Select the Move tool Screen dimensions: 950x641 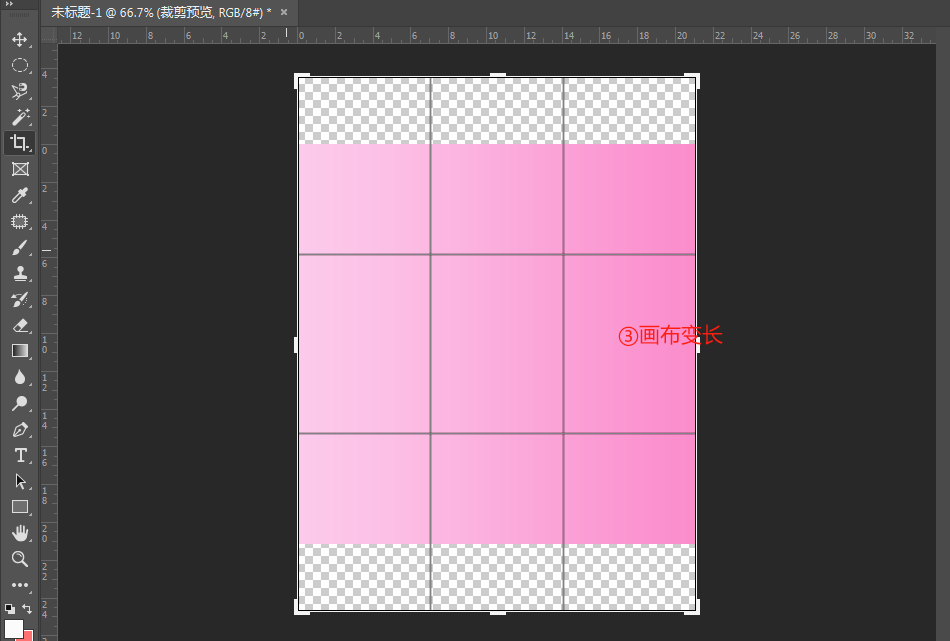click(x=19, y=39)
